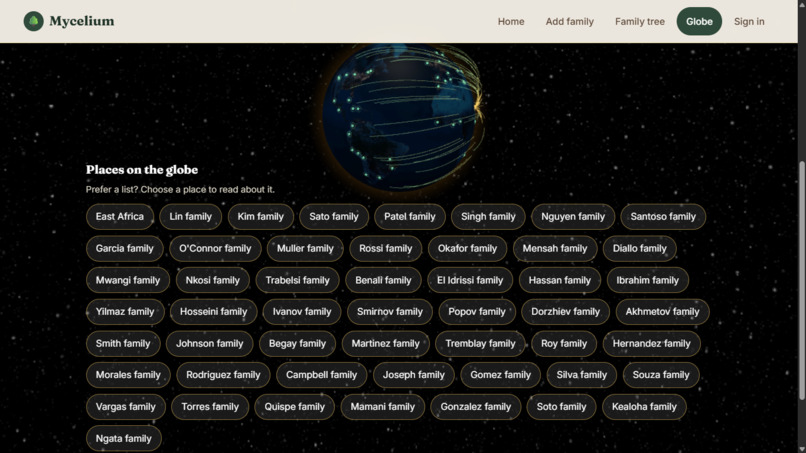Open Morales family place
Image resolution: width=806 pixels, height=453 pixels.
click(127, 375)
